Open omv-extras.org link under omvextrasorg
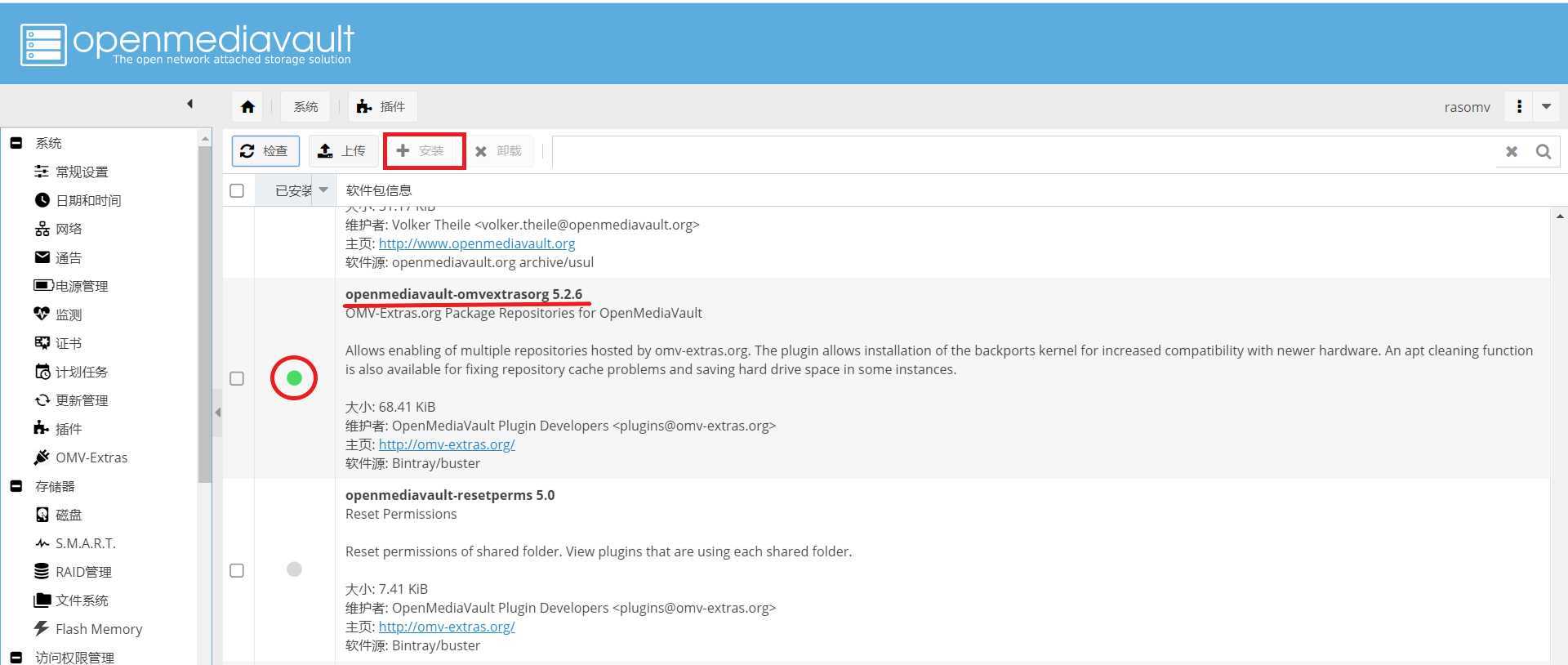 [447, 444]
